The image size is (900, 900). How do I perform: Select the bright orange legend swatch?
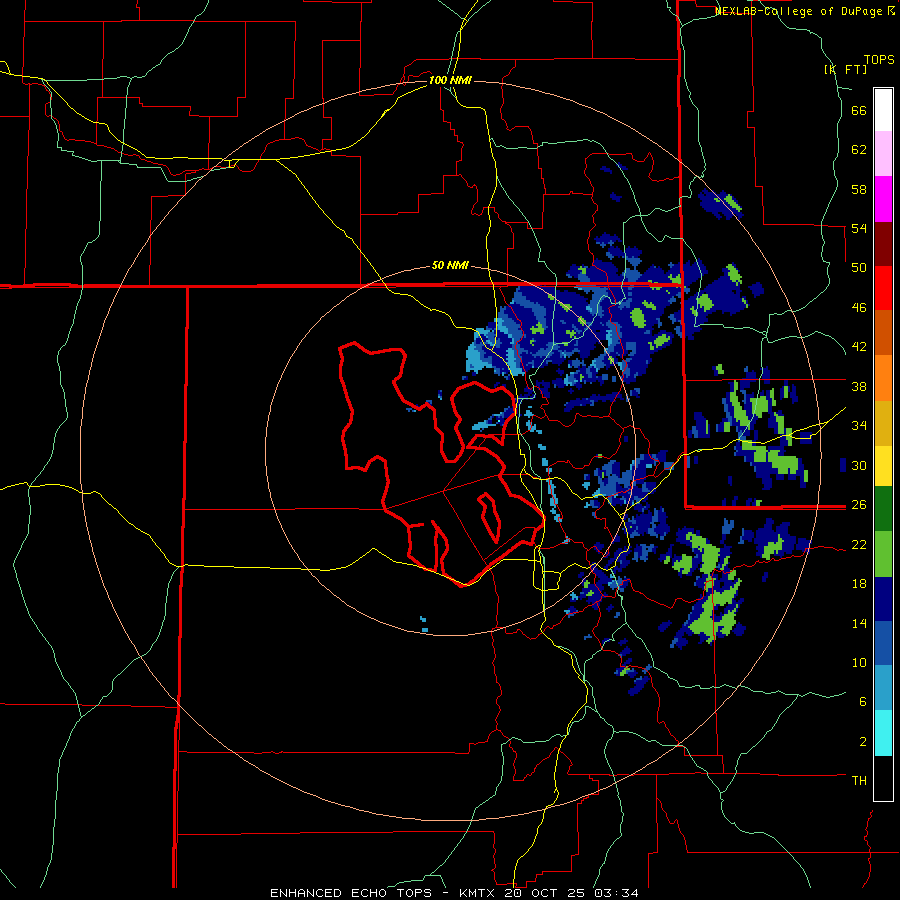(x=883, y=378)
